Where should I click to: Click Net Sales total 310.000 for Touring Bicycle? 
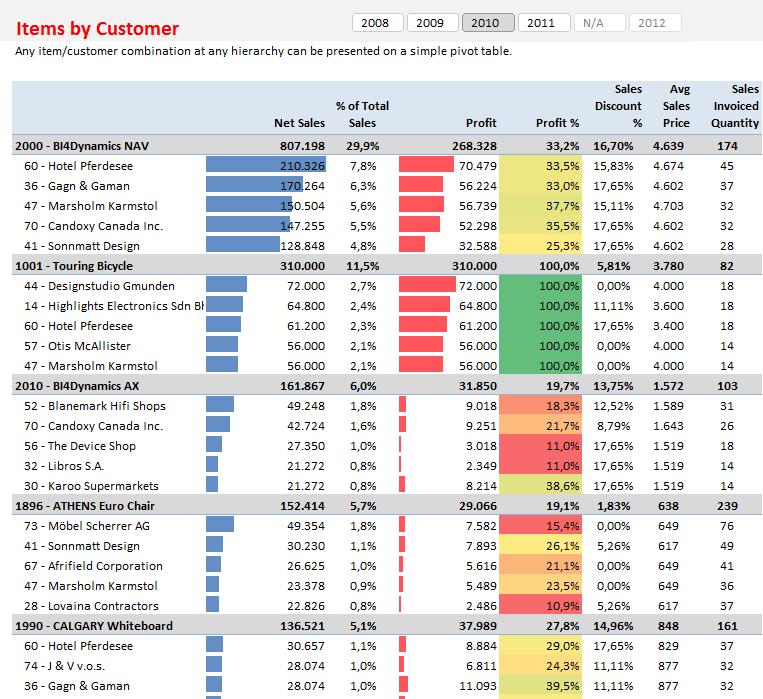pyautogui.click(x=302, y=266)
